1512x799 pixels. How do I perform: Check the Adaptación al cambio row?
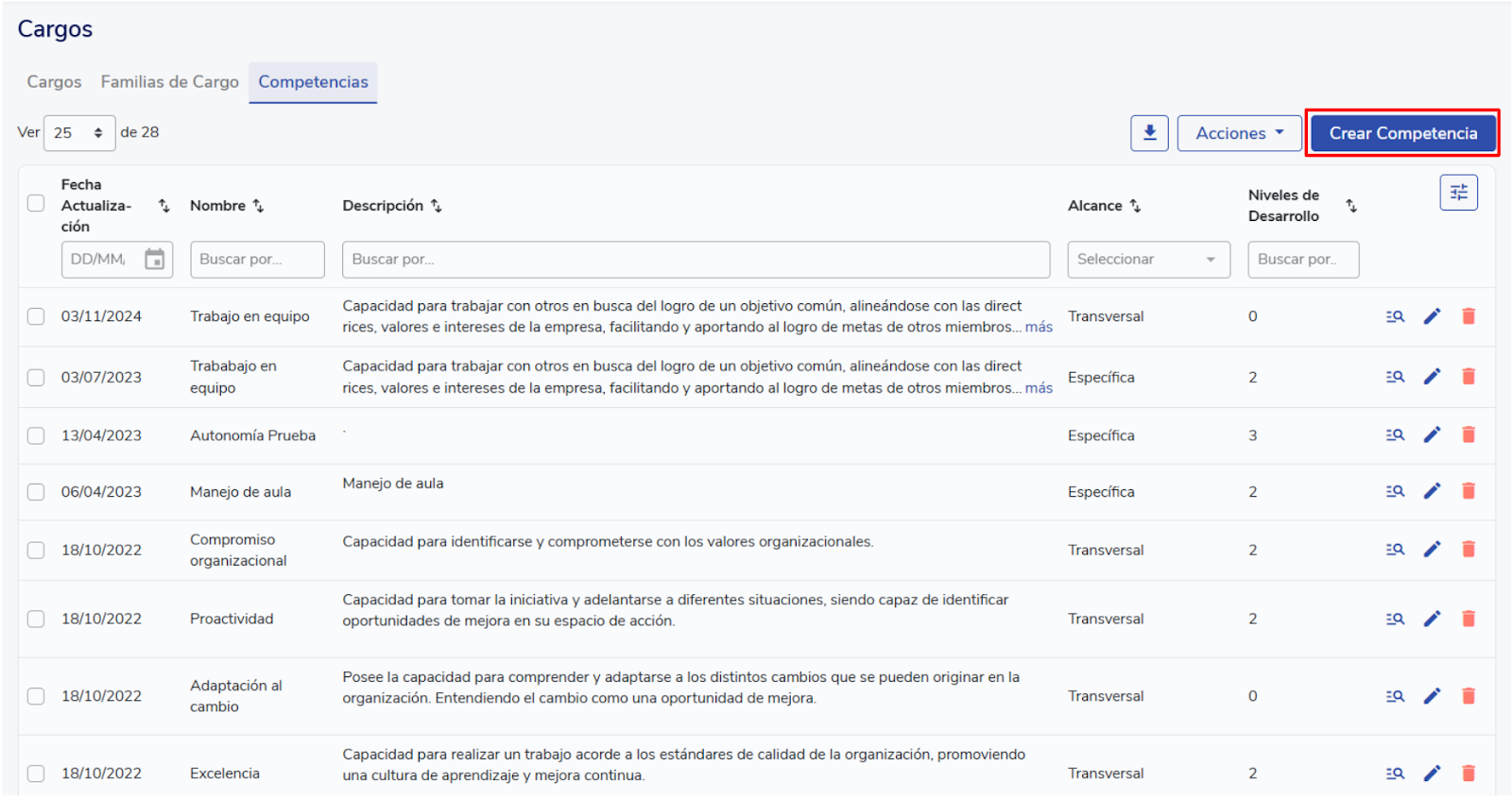tap(36, 697)
